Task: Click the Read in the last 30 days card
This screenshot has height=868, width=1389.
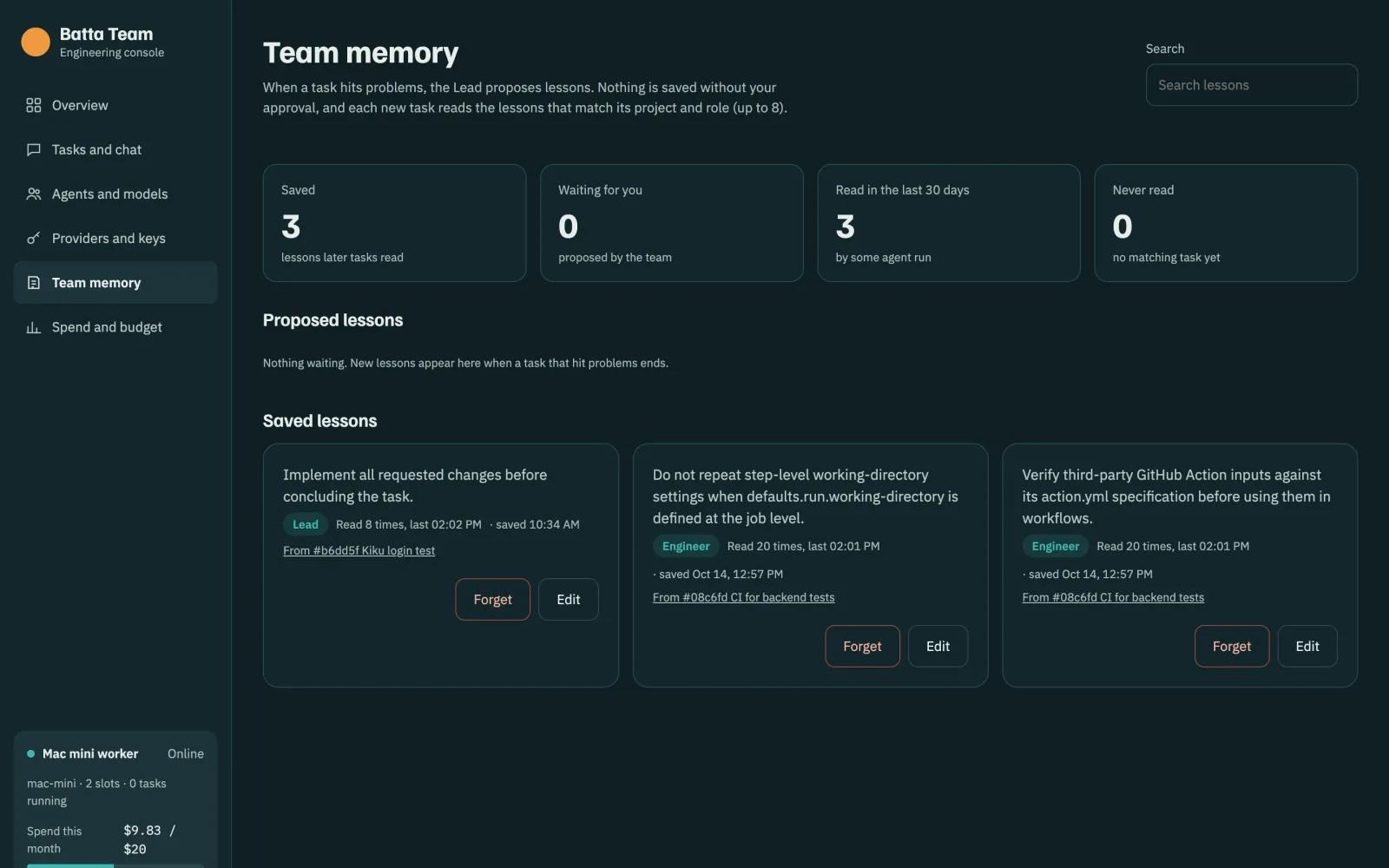Action: pyautogui.click(x=949, y=223)
